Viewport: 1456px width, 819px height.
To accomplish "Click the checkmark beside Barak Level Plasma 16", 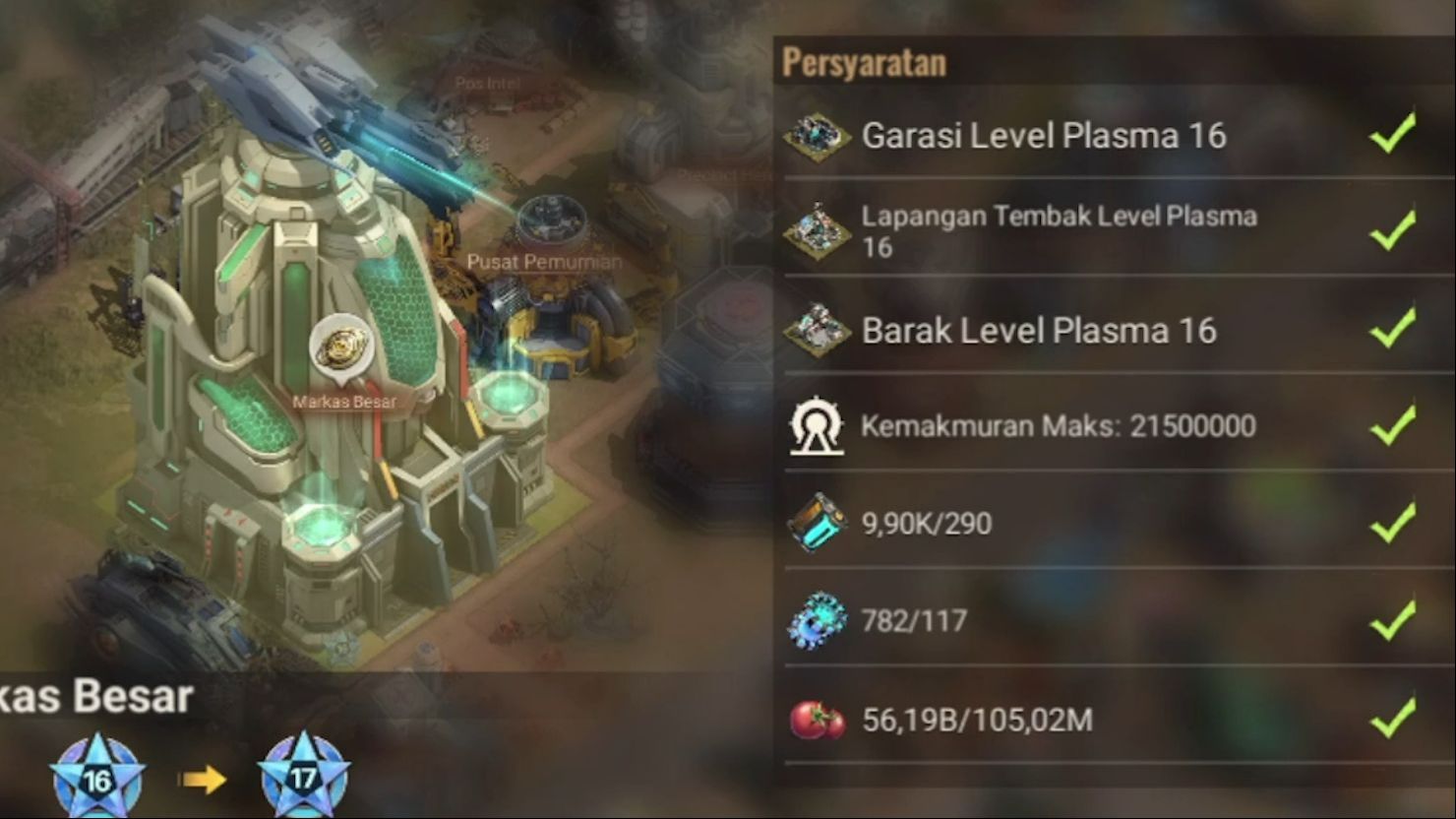I will click(1393, 328).
